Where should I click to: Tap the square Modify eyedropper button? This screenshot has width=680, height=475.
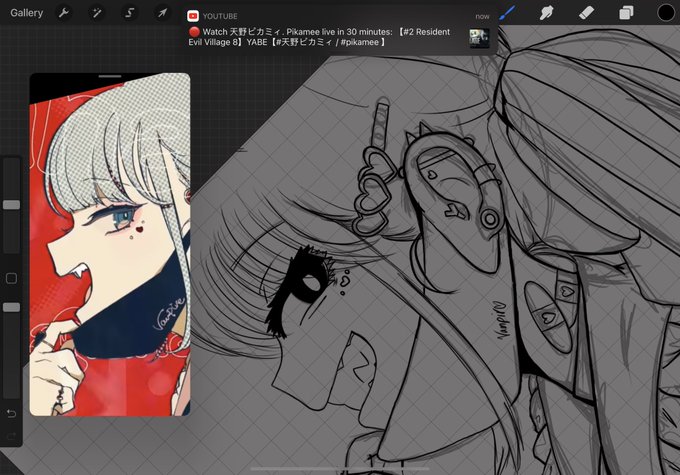coord(12,278)
